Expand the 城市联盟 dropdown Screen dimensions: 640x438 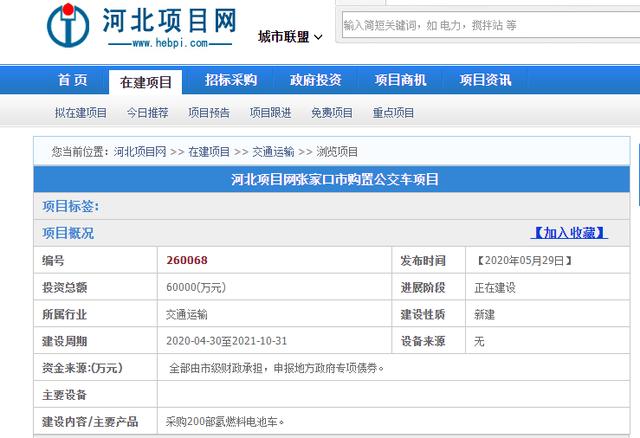pyautogui.click(x=290, y=37)
